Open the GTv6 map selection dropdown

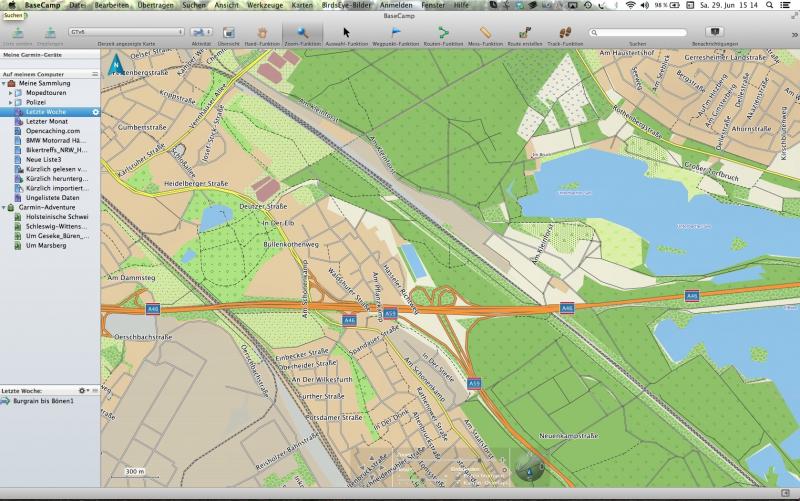(126, 32)
